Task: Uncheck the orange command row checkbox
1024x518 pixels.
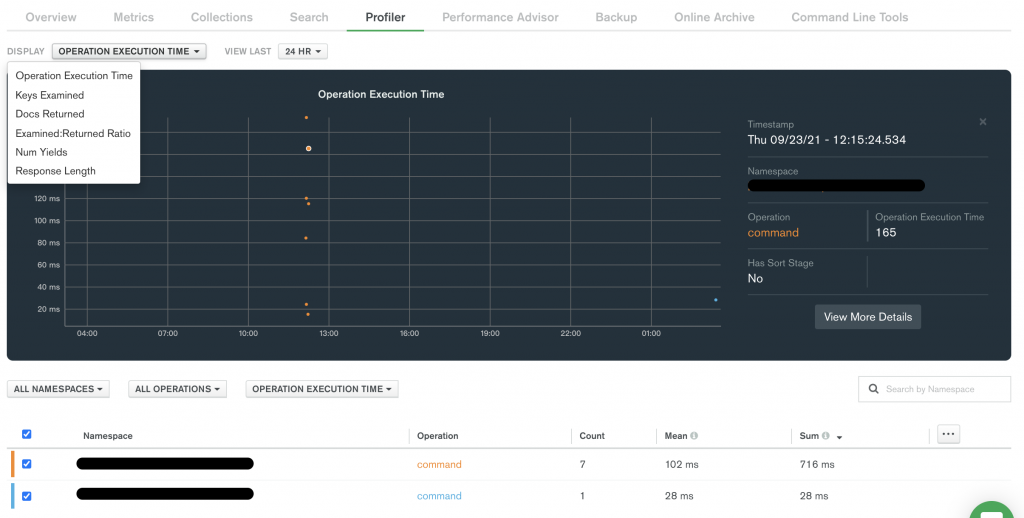Action: coord(27,464)
